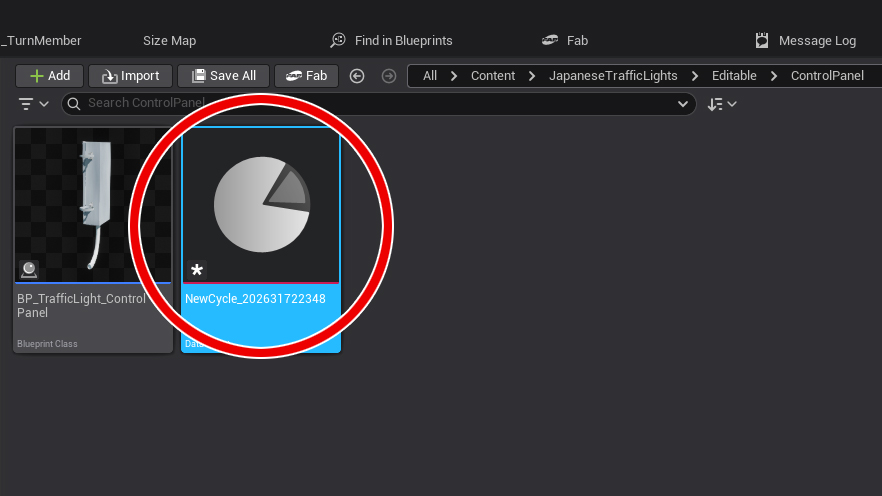This screenshot has height=496, width=882.
Task: Open Fab from the Content Browser toolbar
Action: pos(306,76)
